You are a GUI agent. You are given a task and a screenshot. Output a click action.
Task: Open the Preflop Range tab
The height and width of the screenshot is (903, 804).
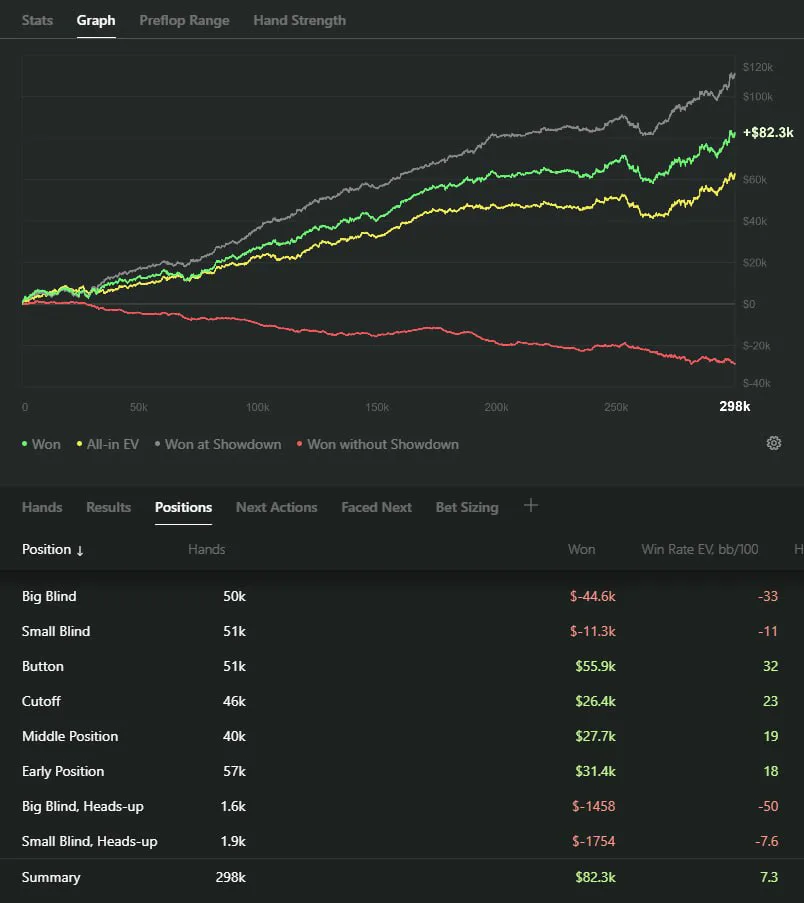coord(184,20)
